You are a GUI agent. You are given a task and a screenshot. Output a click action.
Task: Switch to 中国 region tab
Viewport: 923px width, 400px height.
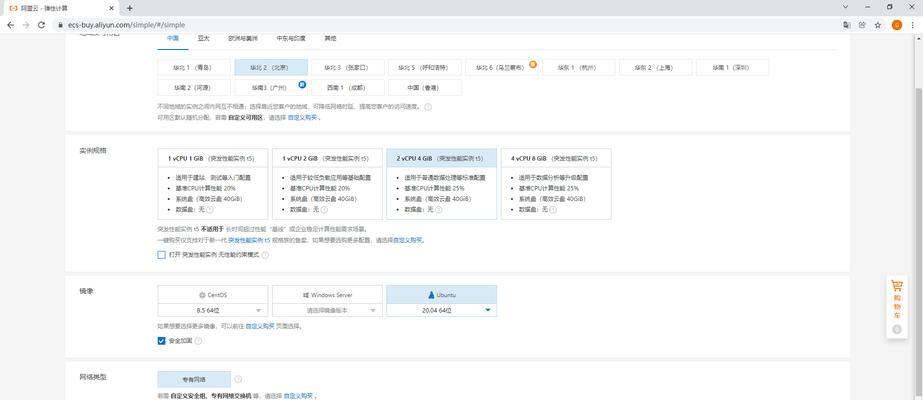click(x=172, y=38)
